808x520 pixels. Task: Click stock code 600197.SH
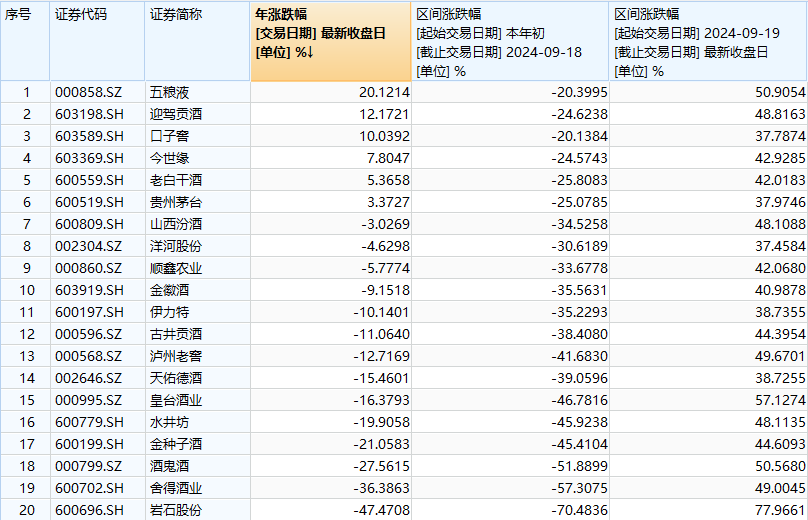(x=89, y=312)
